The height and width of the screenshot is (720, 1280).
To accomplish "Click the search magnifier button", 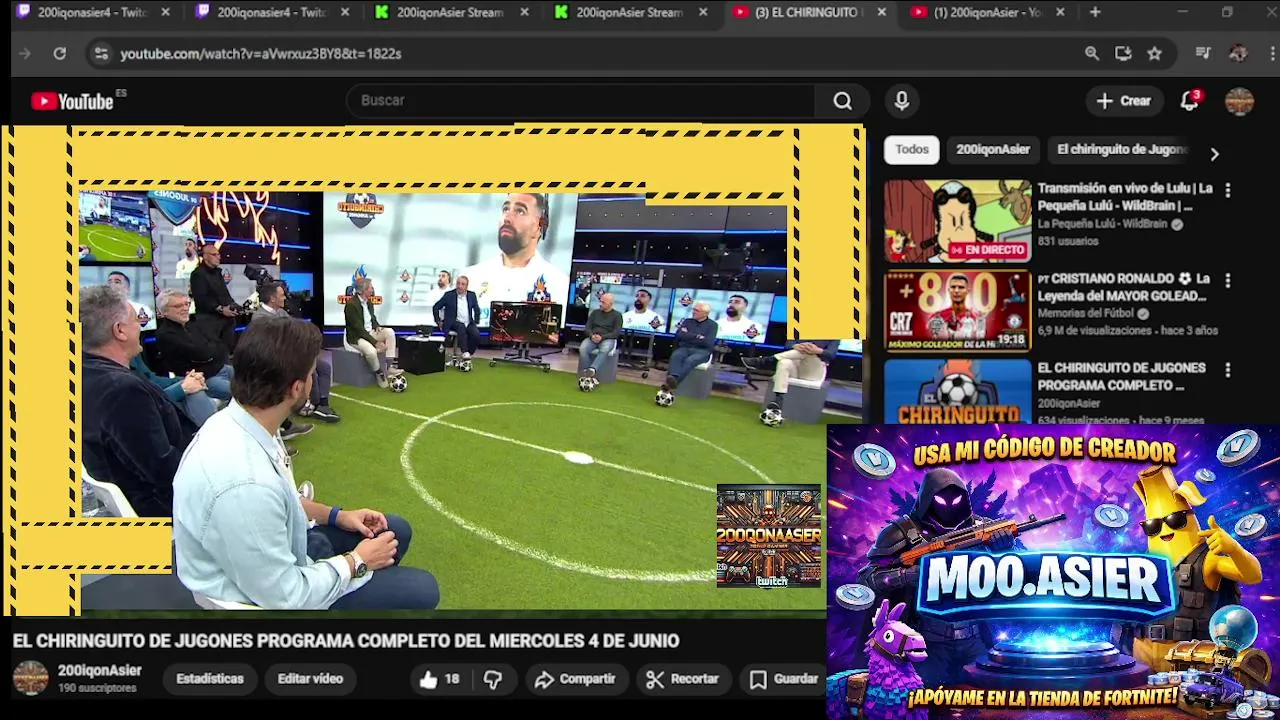I will click(x=843, y=101).
